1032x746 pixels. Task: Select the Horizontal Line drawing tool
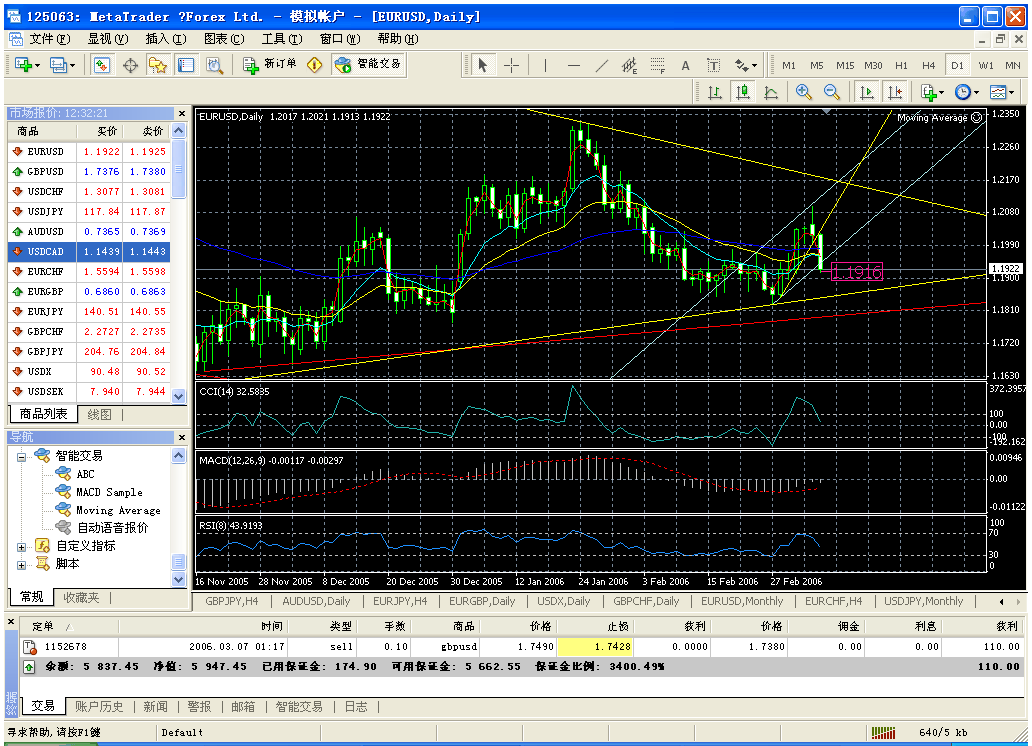tap(574, 65)
